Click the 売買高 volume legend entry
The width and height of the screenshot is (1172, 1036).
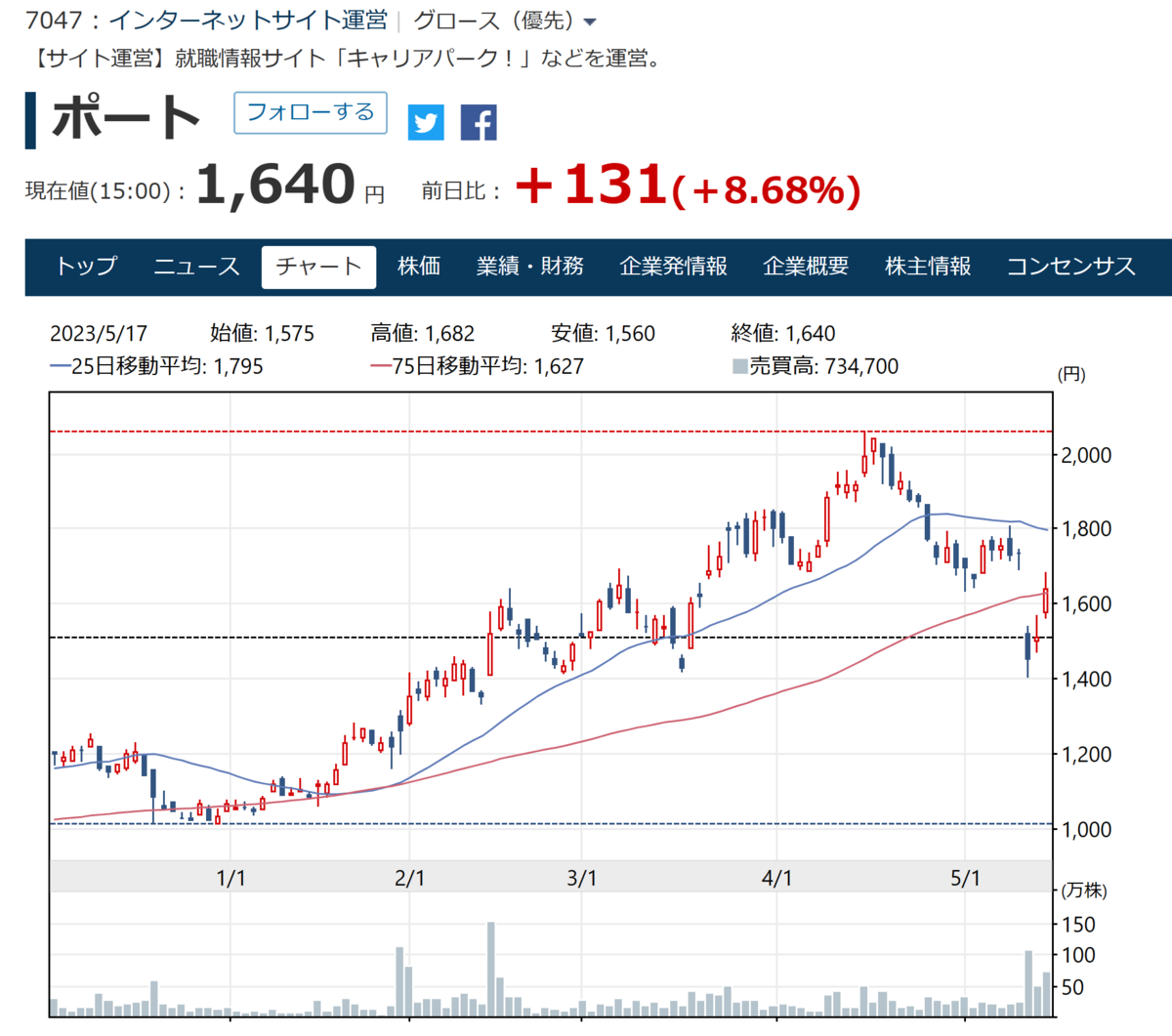coord(816,366)
